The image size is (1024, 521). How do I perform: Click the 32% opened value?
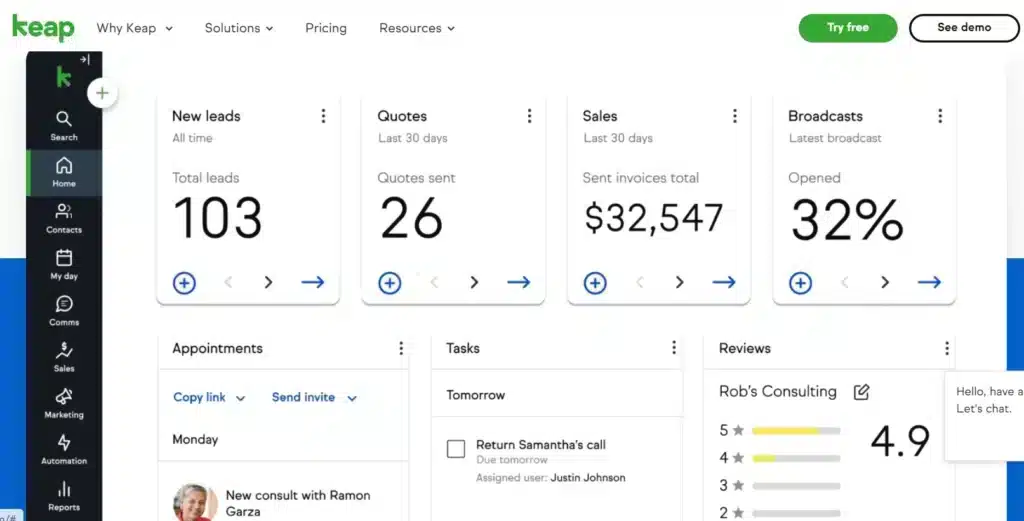coord(847,219)
